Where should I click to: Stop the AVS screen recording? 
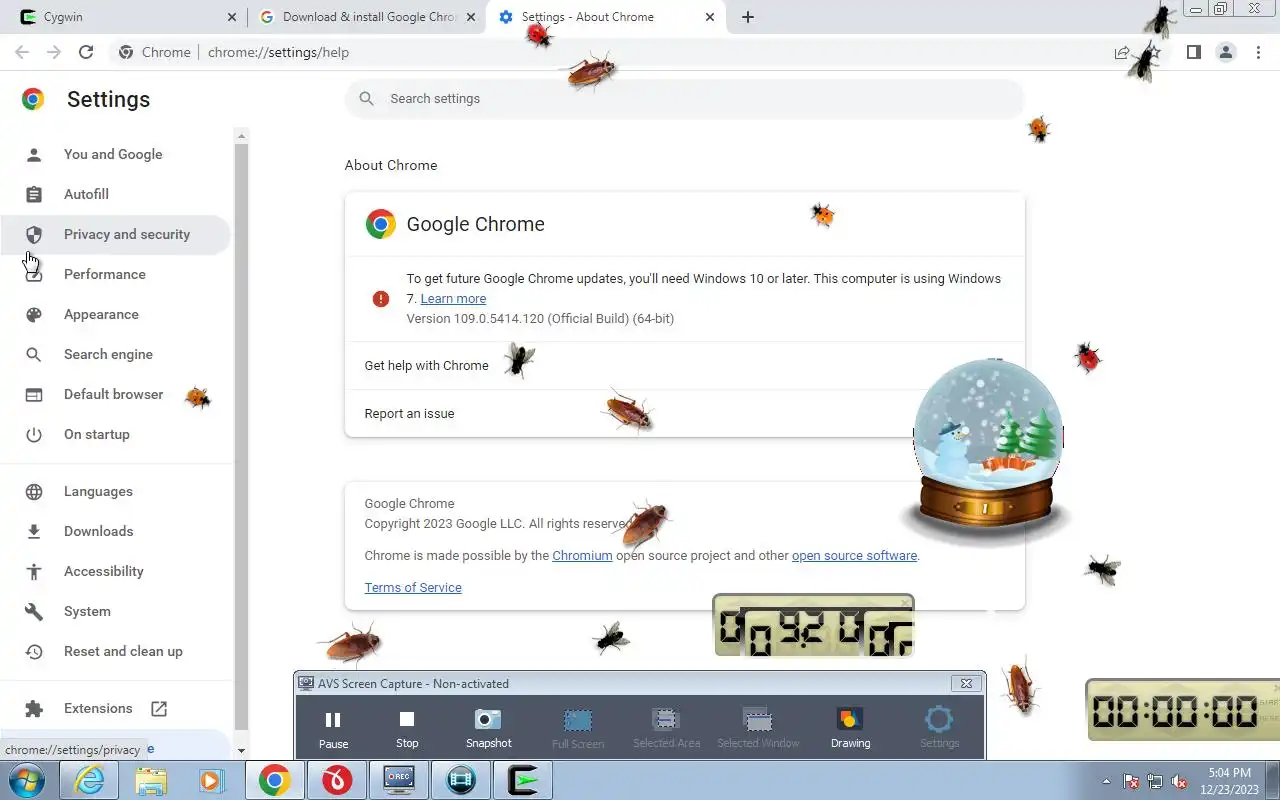[407, 728]
